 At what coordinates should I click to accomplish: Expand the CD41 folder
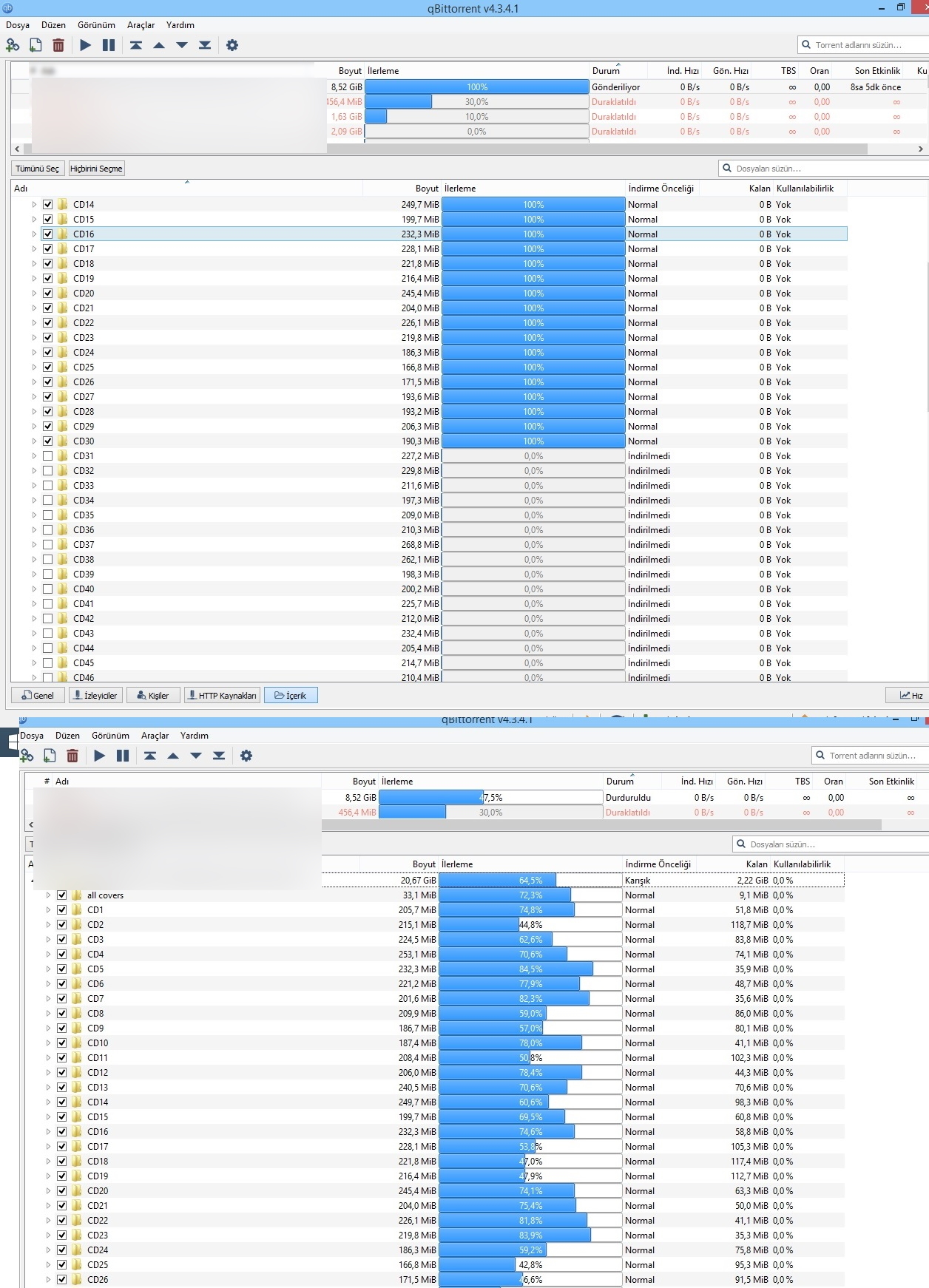pyautogui.click(x=34, y=604)
